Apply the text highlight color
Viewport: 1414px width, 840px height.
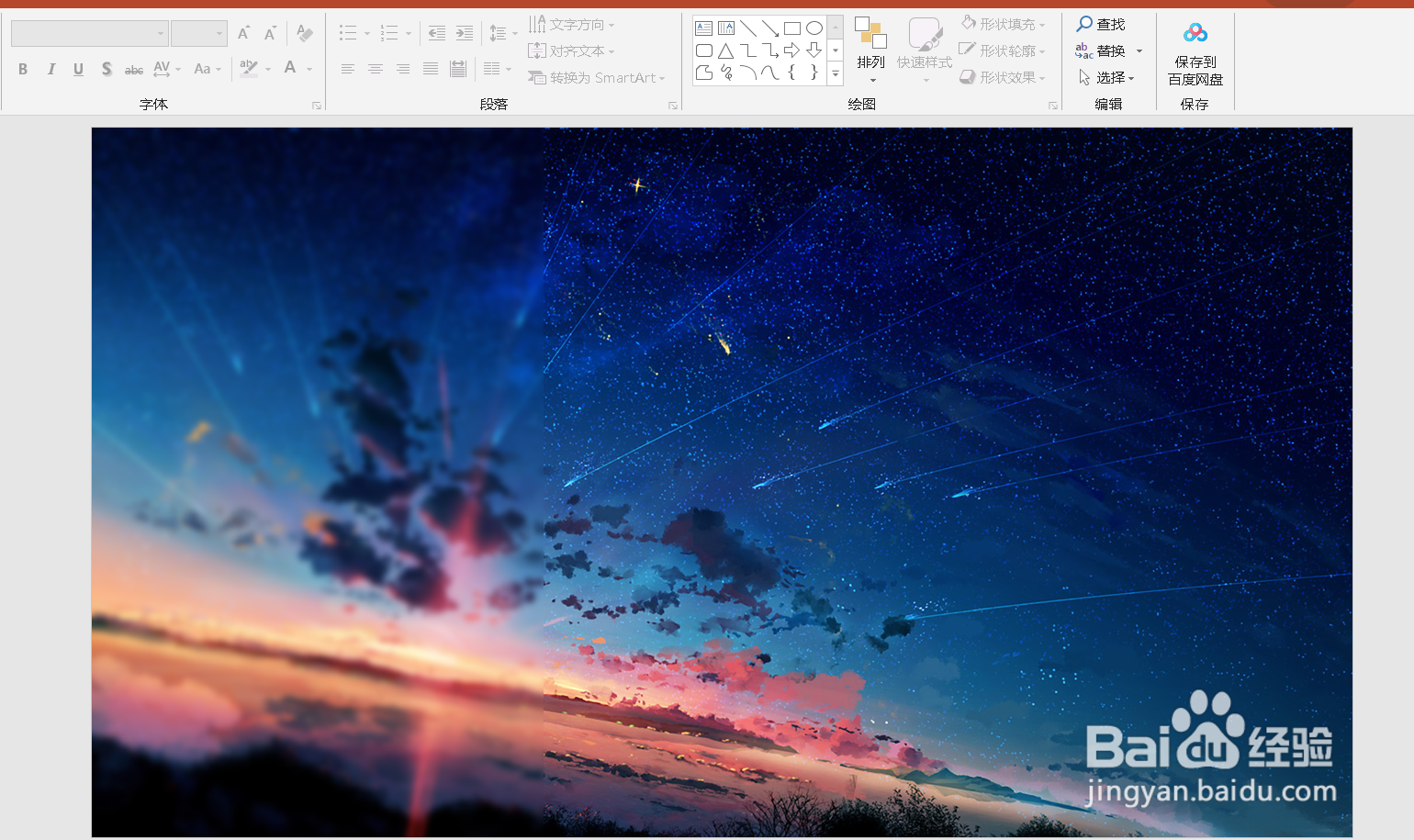(249, 69)
